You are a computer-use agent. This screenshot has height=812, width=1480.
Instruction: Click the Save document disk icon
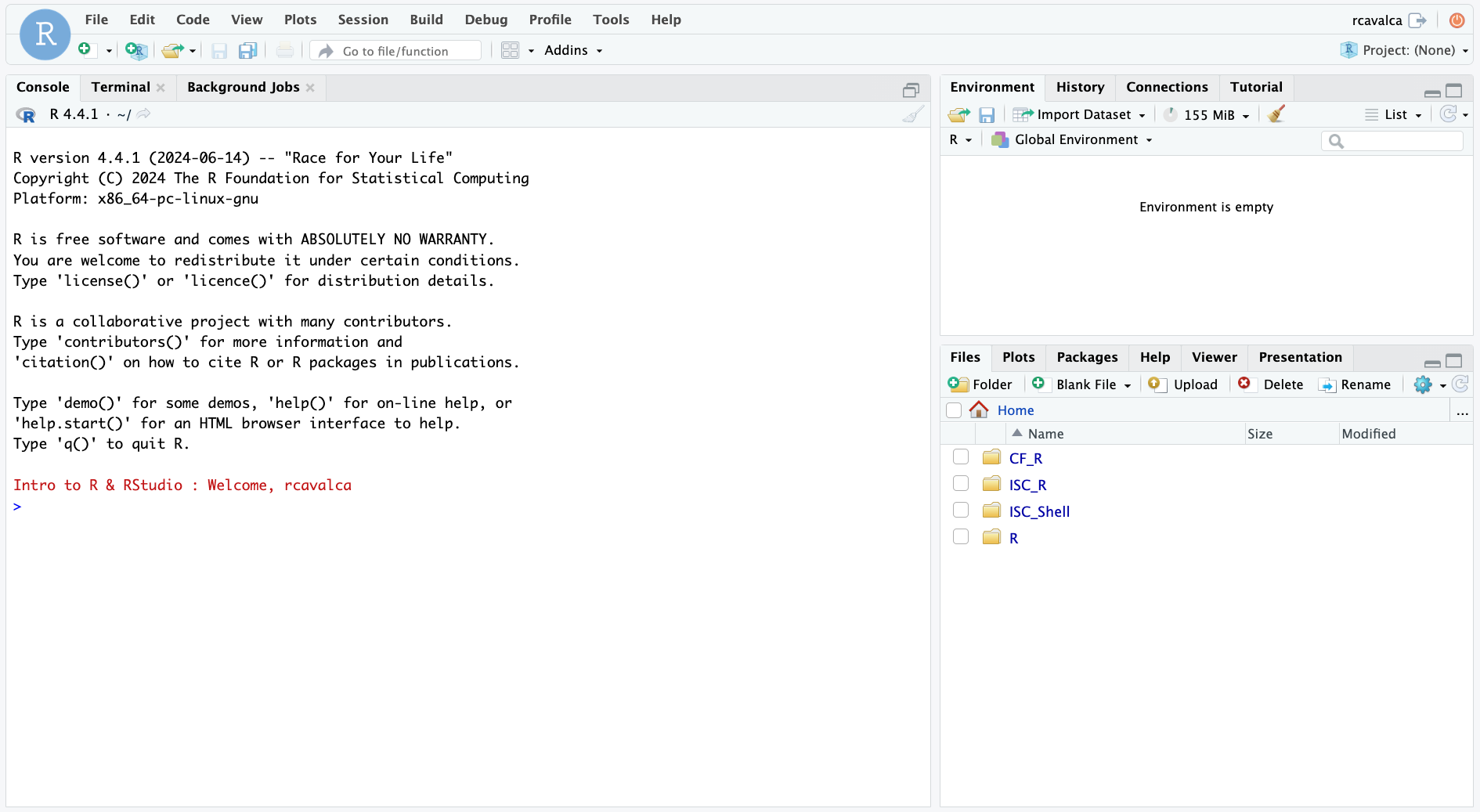(x=219, y=51)
